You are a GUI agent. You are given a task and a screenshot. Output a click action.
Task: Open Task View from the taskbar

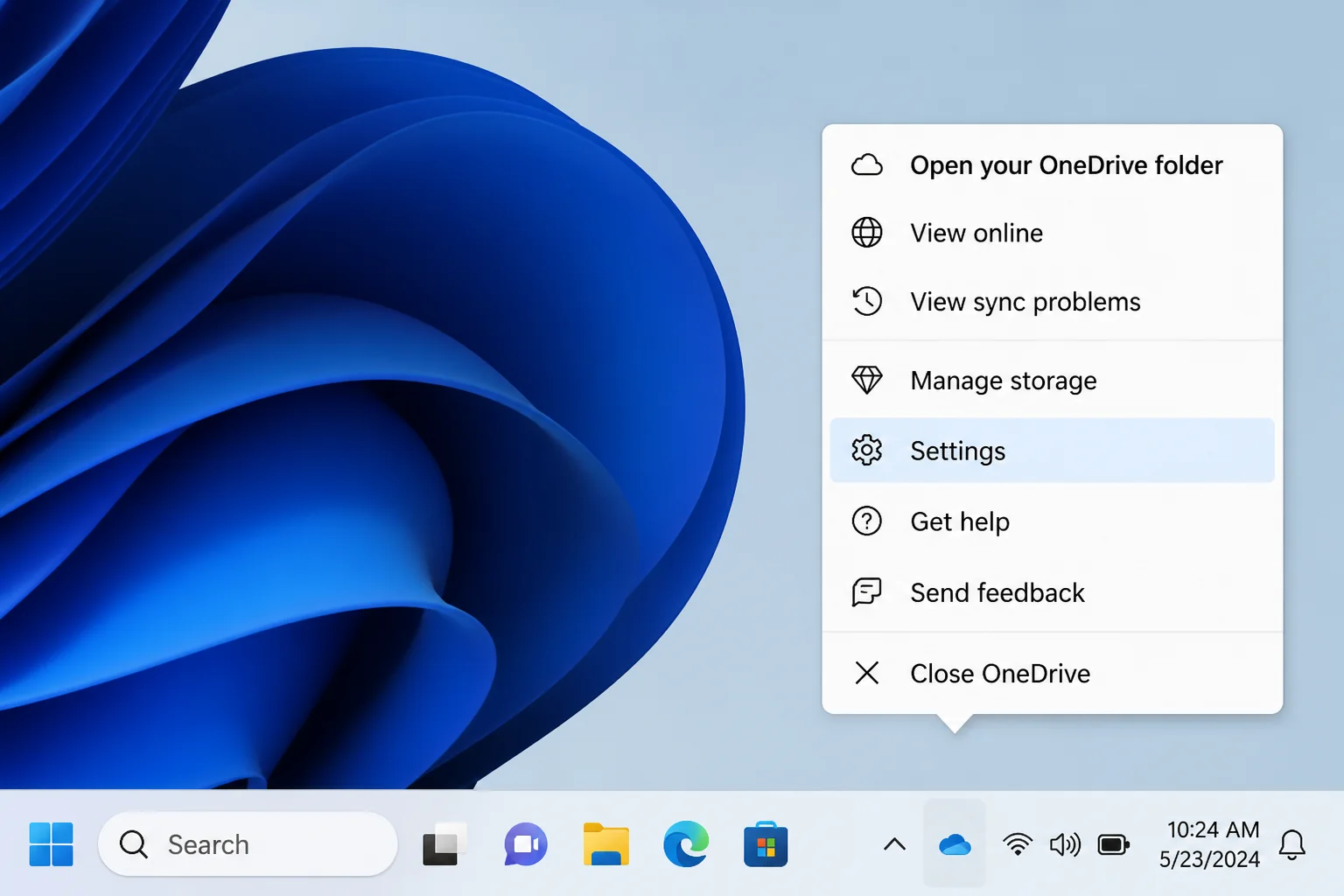pyautogui.click(x=444, y=844)
